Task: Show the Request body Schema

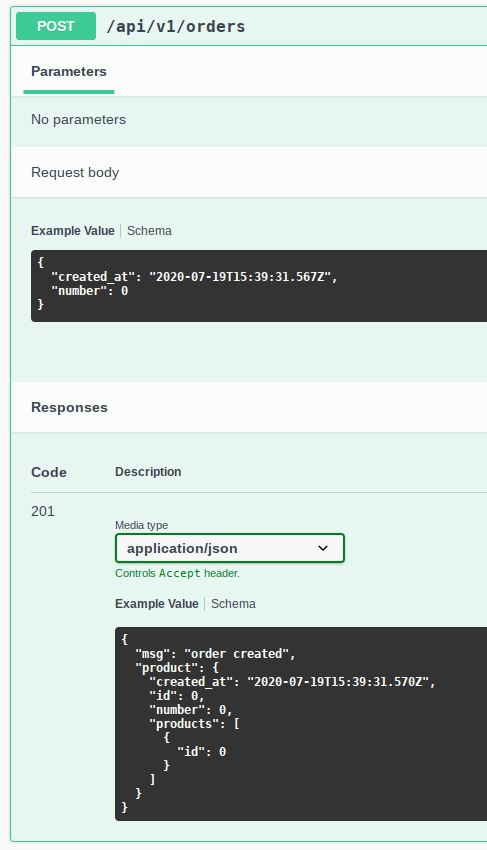Action: 149,230
